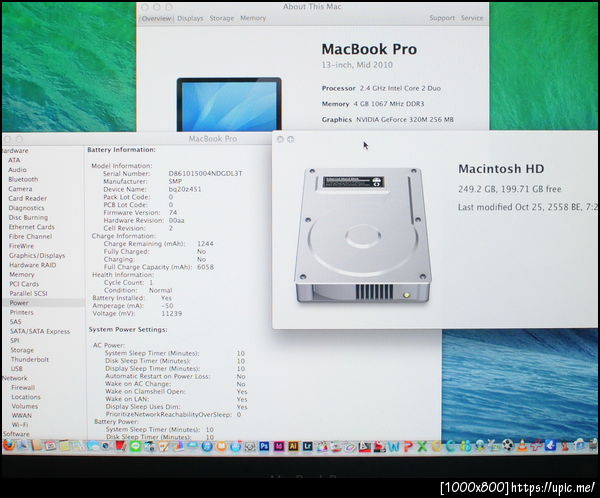Open Illustrator (Ai) from the dock
The height and width of the screenshot is (498, 600).
293,446
